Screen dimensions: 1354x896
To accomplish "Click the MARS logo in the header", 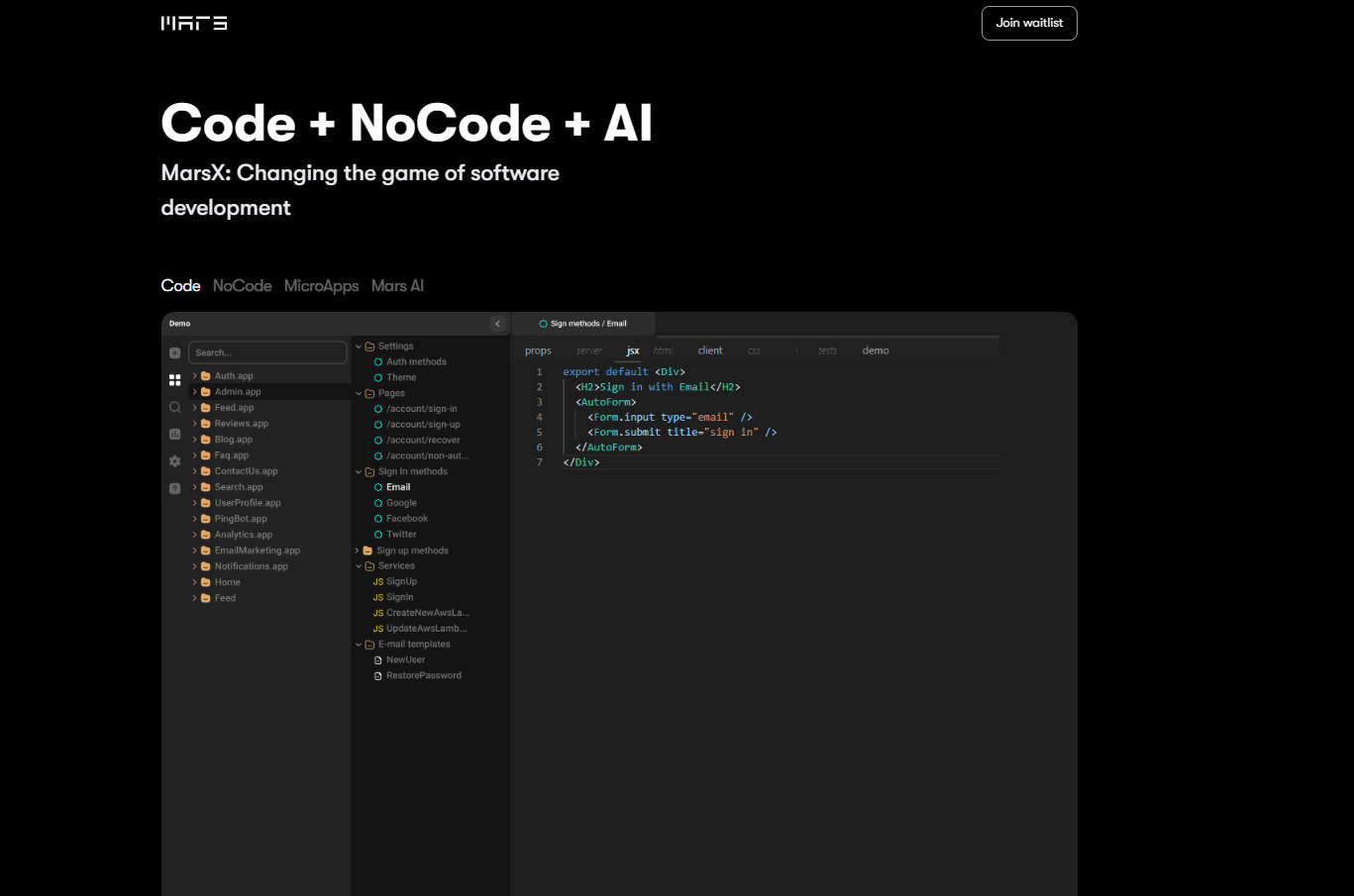I will coord(194,23).
